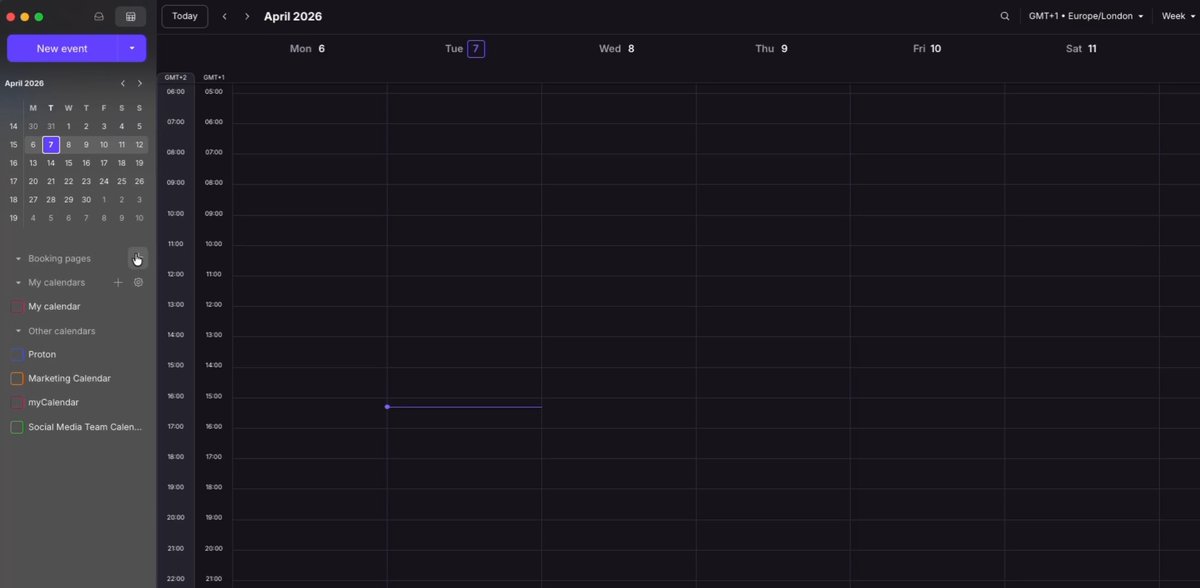Select week number 16 in mini calendar
This screenshot has width=1200, height=588.
(x=13, y=163)
